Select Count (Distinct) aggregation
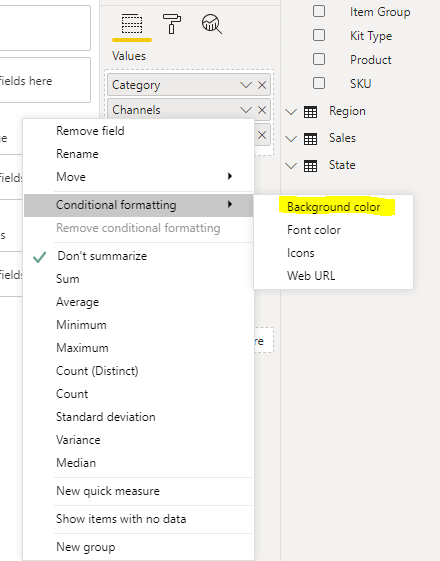Screen dimensions: 440x561 point(138,371)
